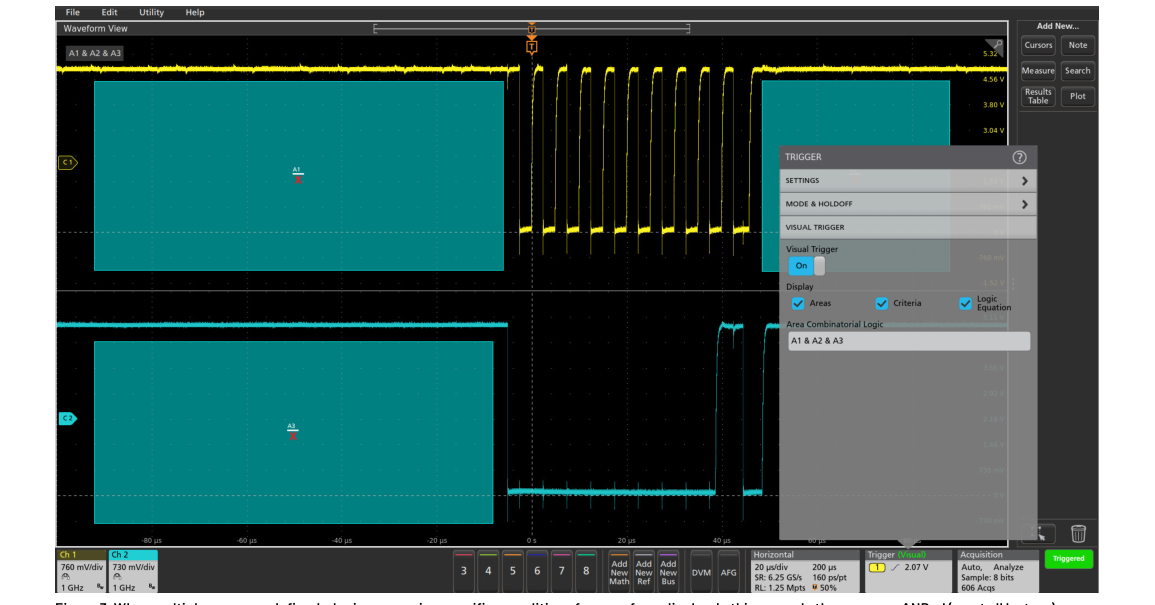Screen dimensions: 1155x605
Task: Add a new Search
Action: click(1078, 71)
